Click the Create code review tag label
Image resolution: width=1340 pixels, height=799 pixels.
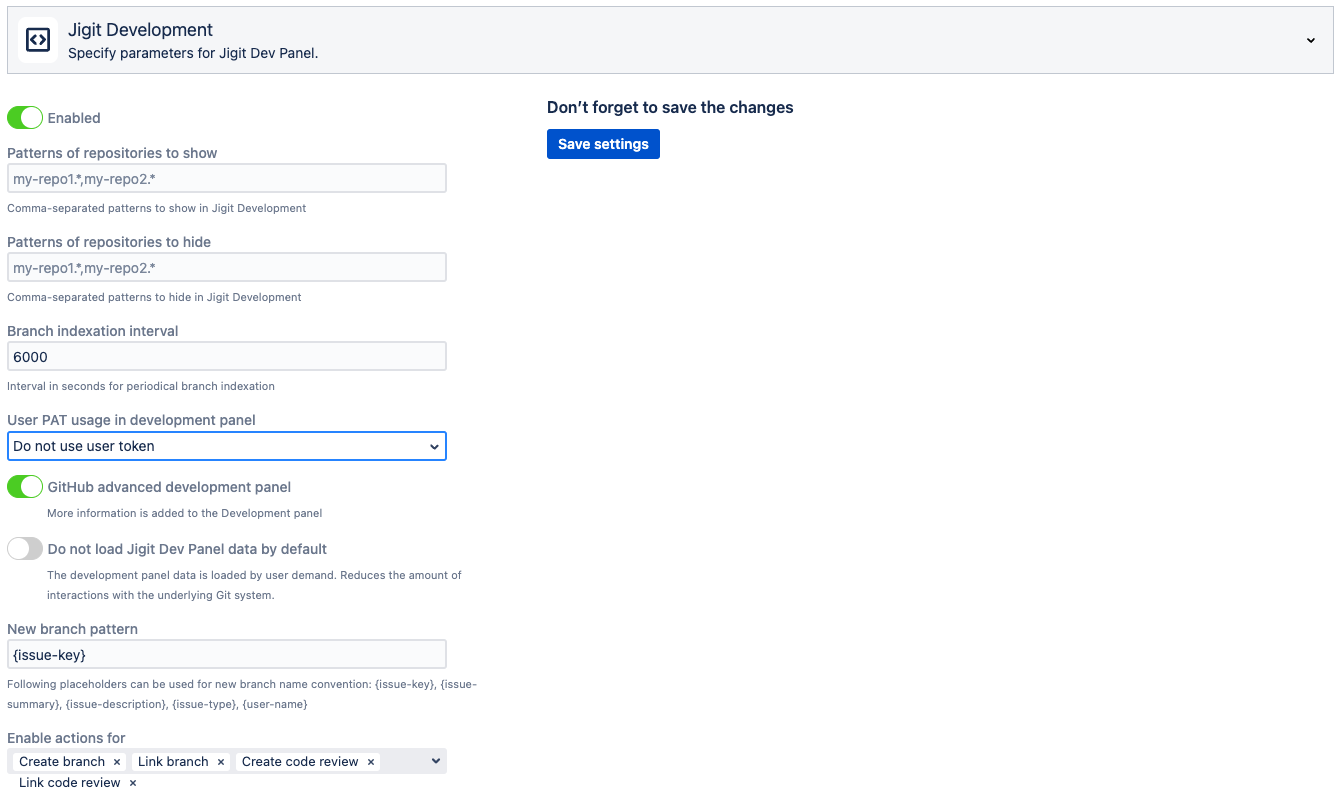coord(299,762)
